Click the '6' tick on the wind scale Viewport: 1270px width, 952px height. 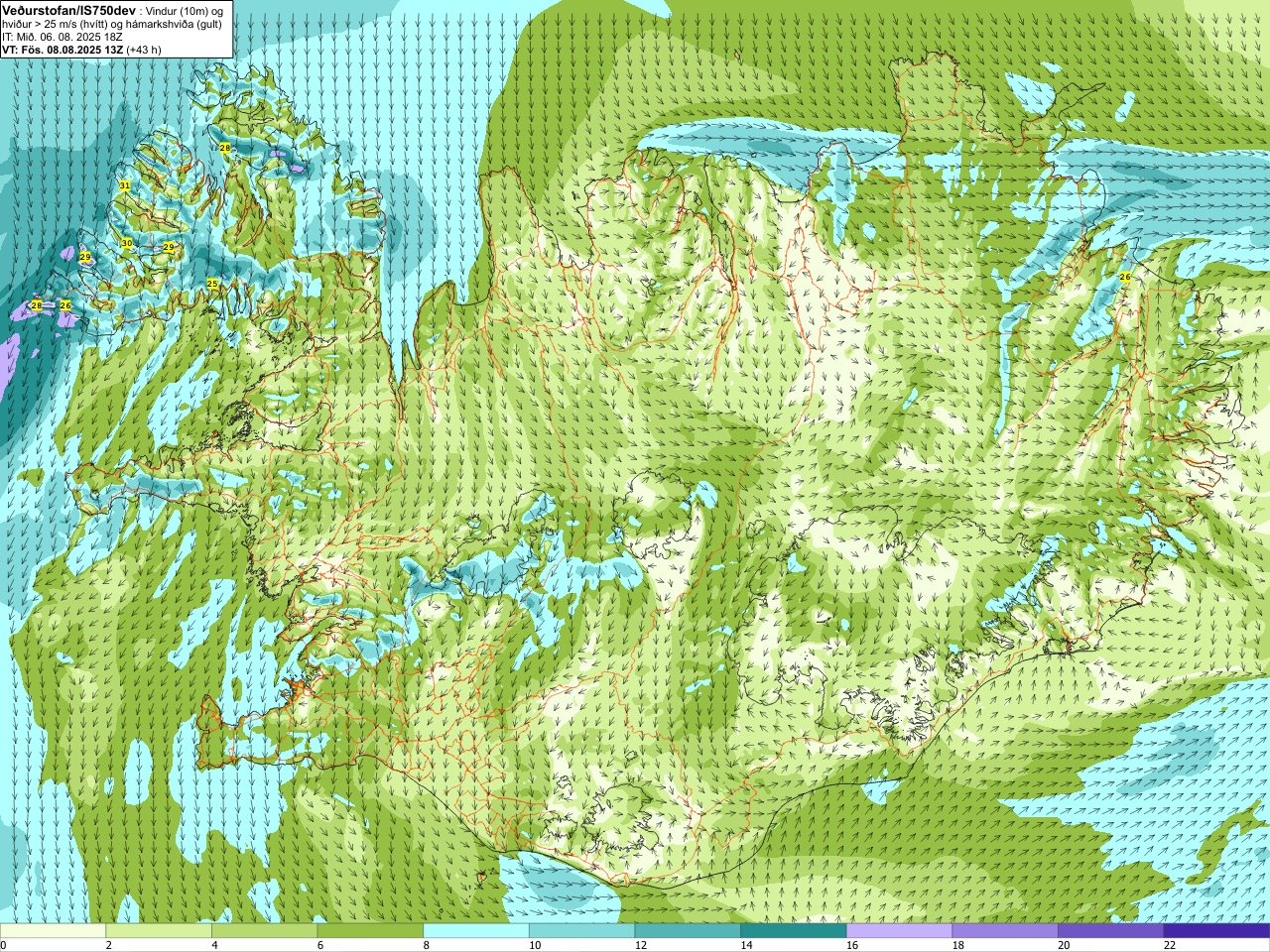(320, 945)
